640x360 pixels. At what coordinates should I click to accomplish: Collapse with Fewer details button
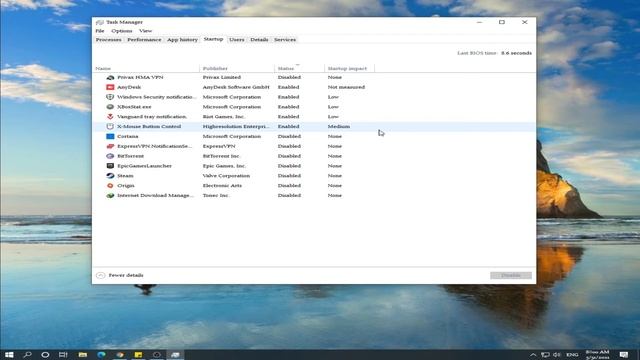tap(120, 275)
